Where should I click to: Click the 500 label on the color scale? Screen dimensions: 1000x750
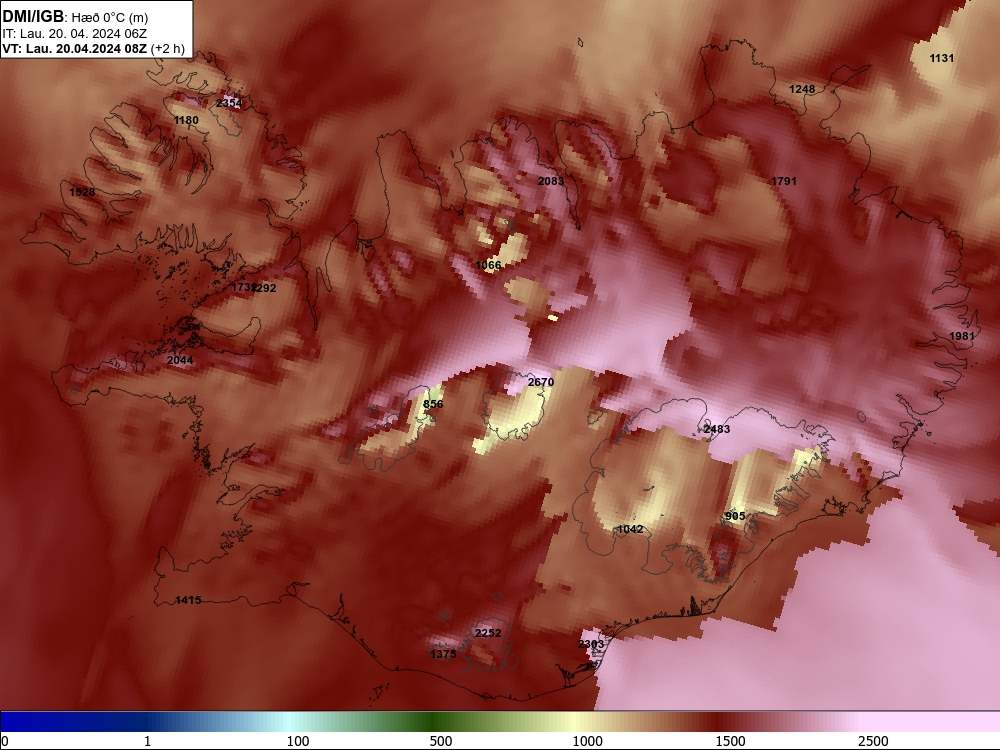(x=441, y=741)
